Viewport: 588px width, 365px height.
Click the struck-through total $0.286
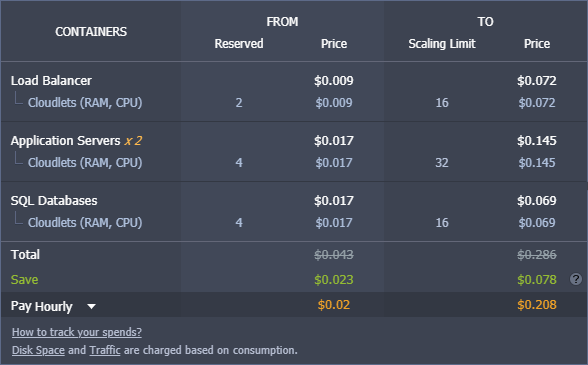coord(537,255)
